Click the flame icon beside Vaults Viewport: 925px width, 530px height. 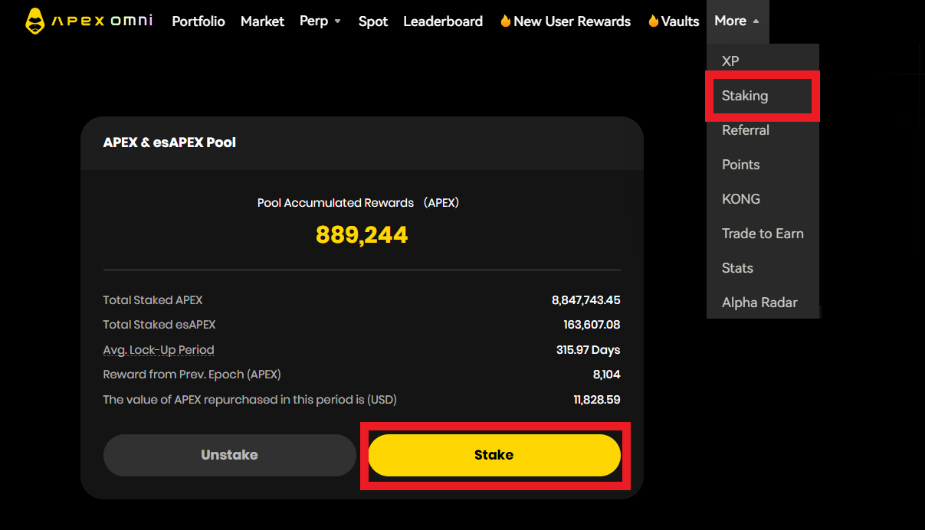653,21
